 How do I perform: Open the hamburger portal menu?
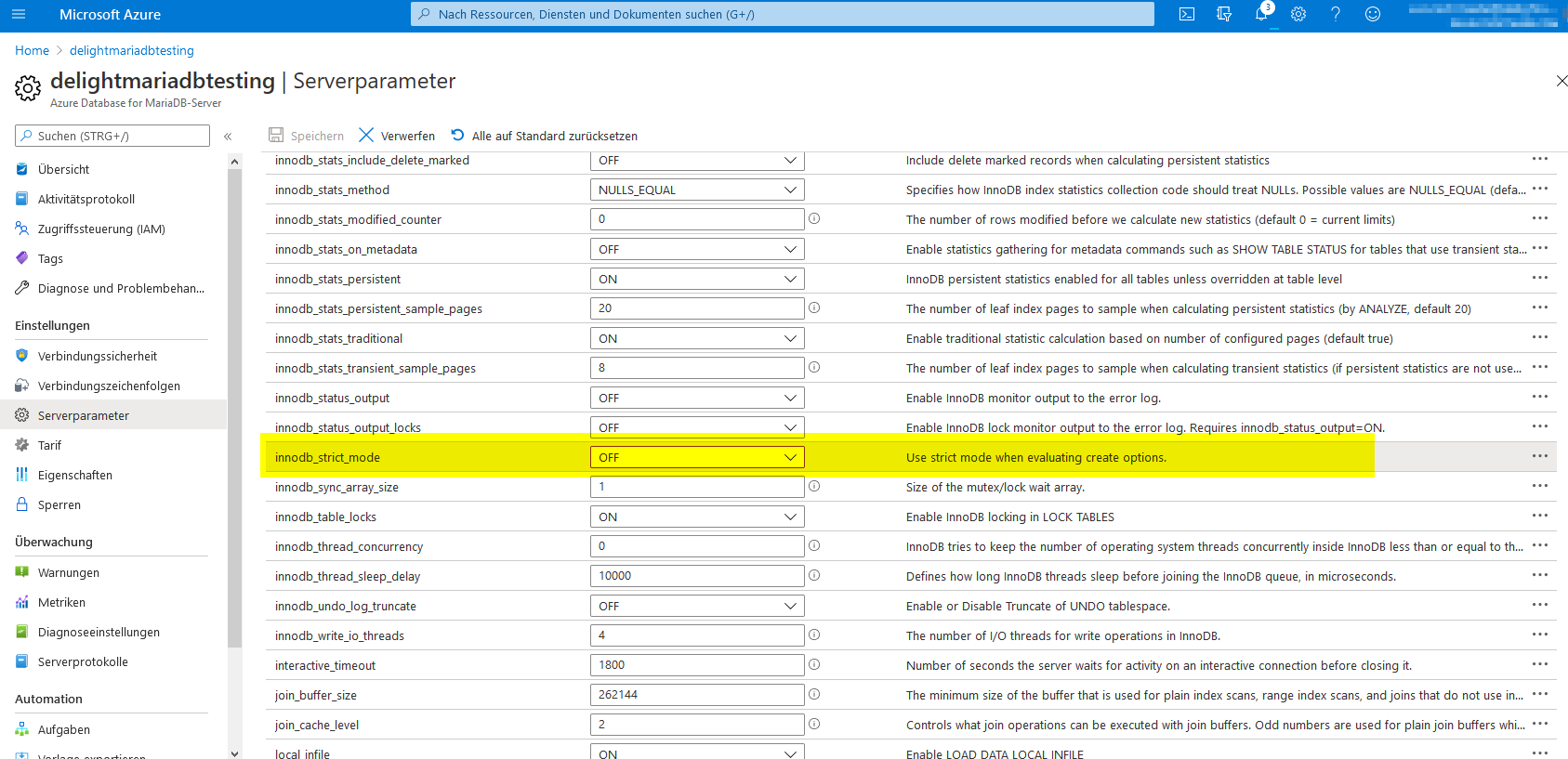19,14
